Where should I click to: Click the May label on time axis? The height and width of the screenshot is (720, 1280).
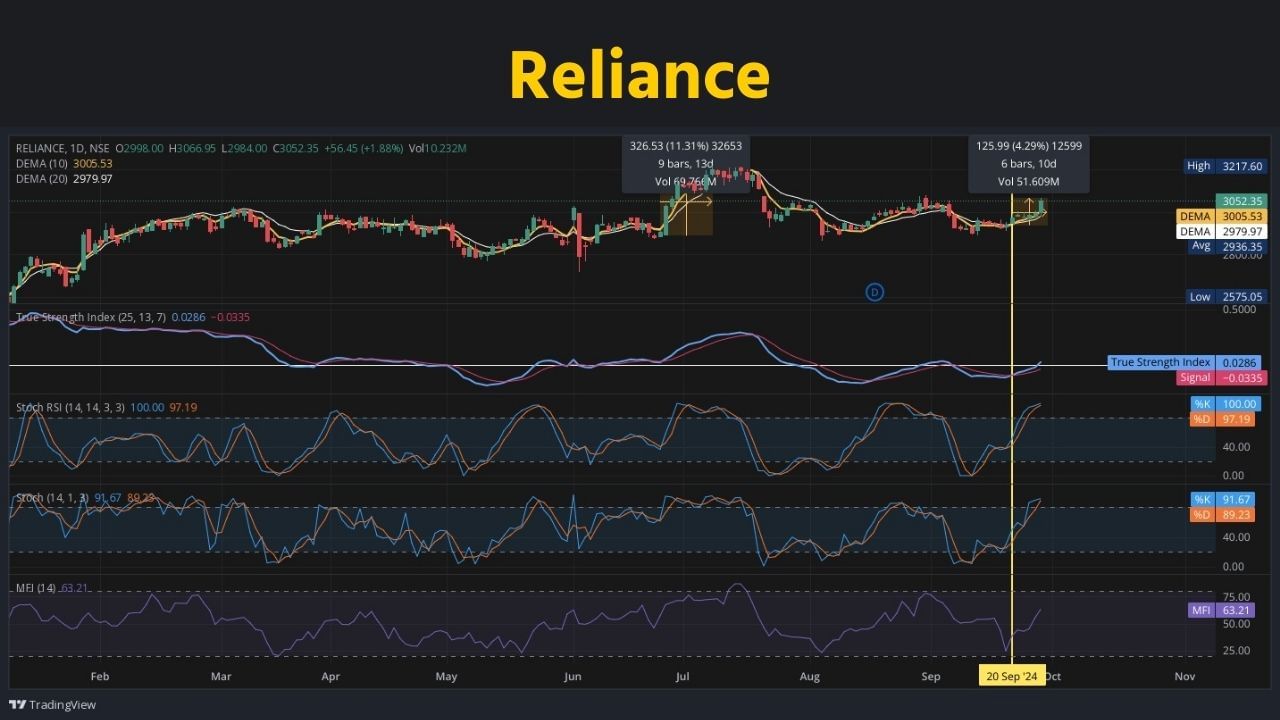pyautogui.click(x=446, y=677)
